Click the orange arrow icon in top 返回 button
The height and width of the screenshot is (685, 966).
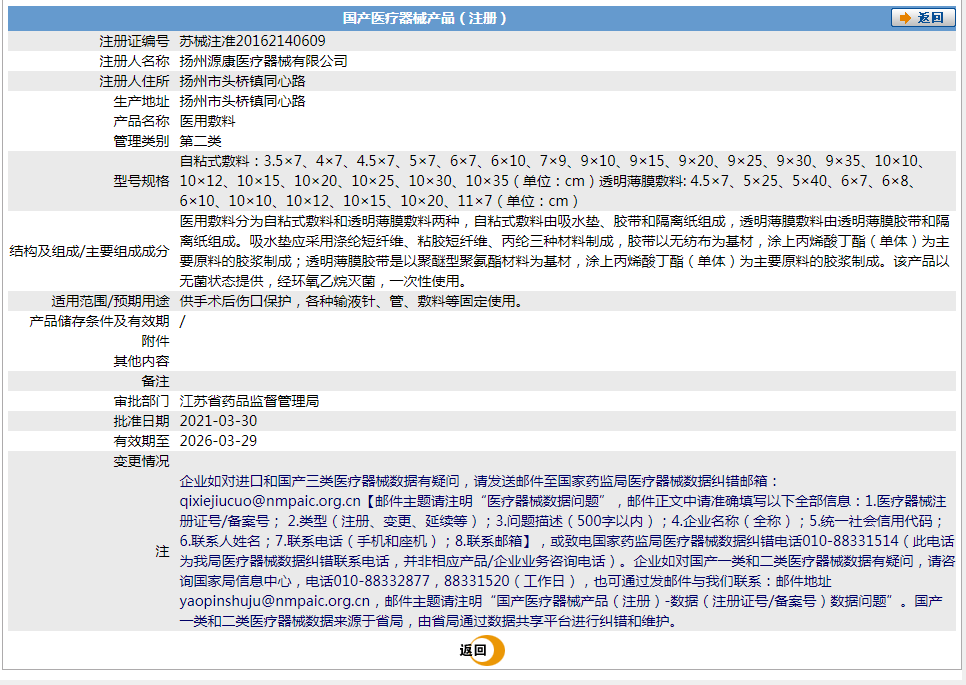pyautogui.click(x=905, y=18)
